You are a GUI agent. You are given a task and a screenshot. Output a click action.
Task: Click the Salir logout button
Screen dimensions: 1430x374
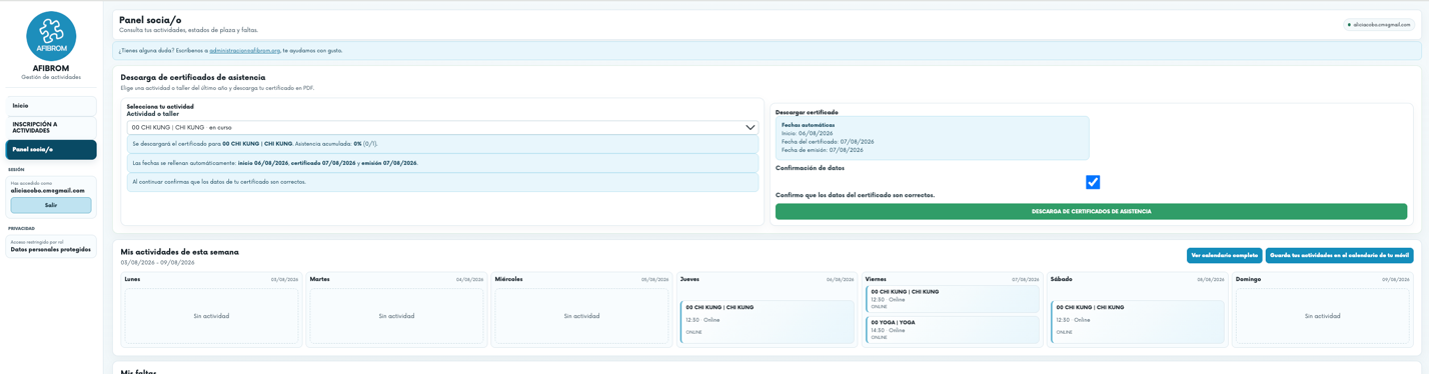pos(51,205)
